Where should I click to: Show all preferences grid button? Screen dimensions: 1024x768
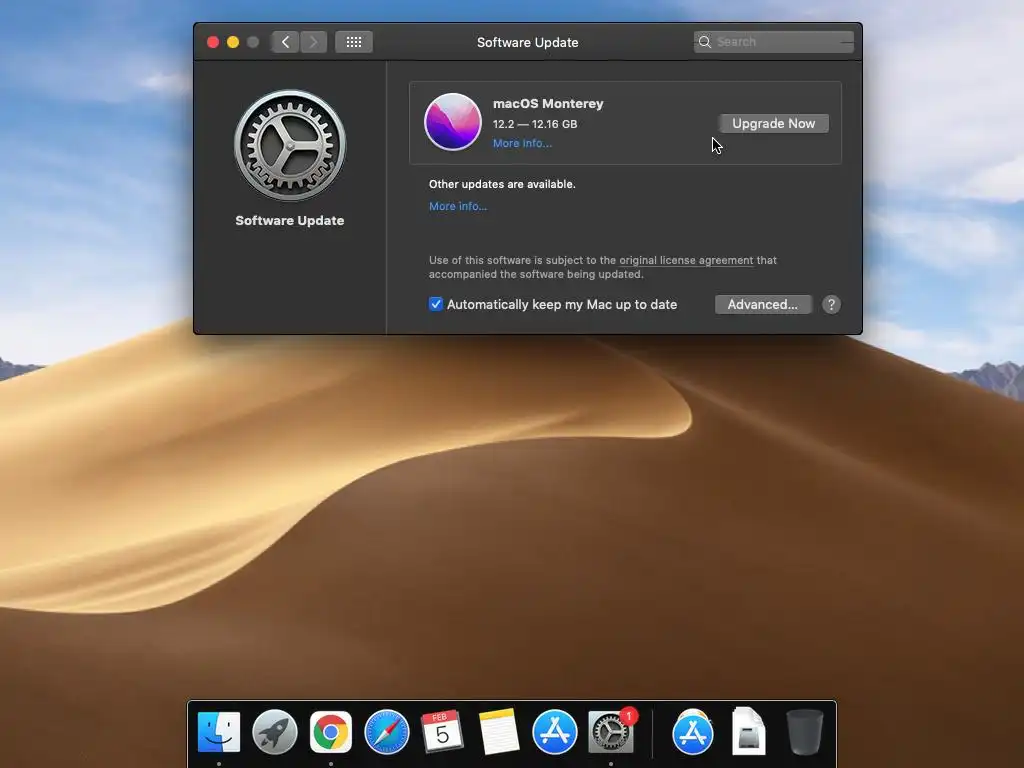point(354,42)
